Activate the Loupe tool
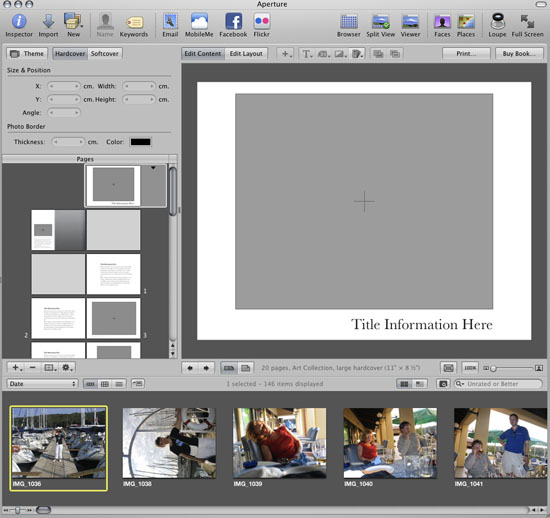550x518 pixels. (497, 21)
